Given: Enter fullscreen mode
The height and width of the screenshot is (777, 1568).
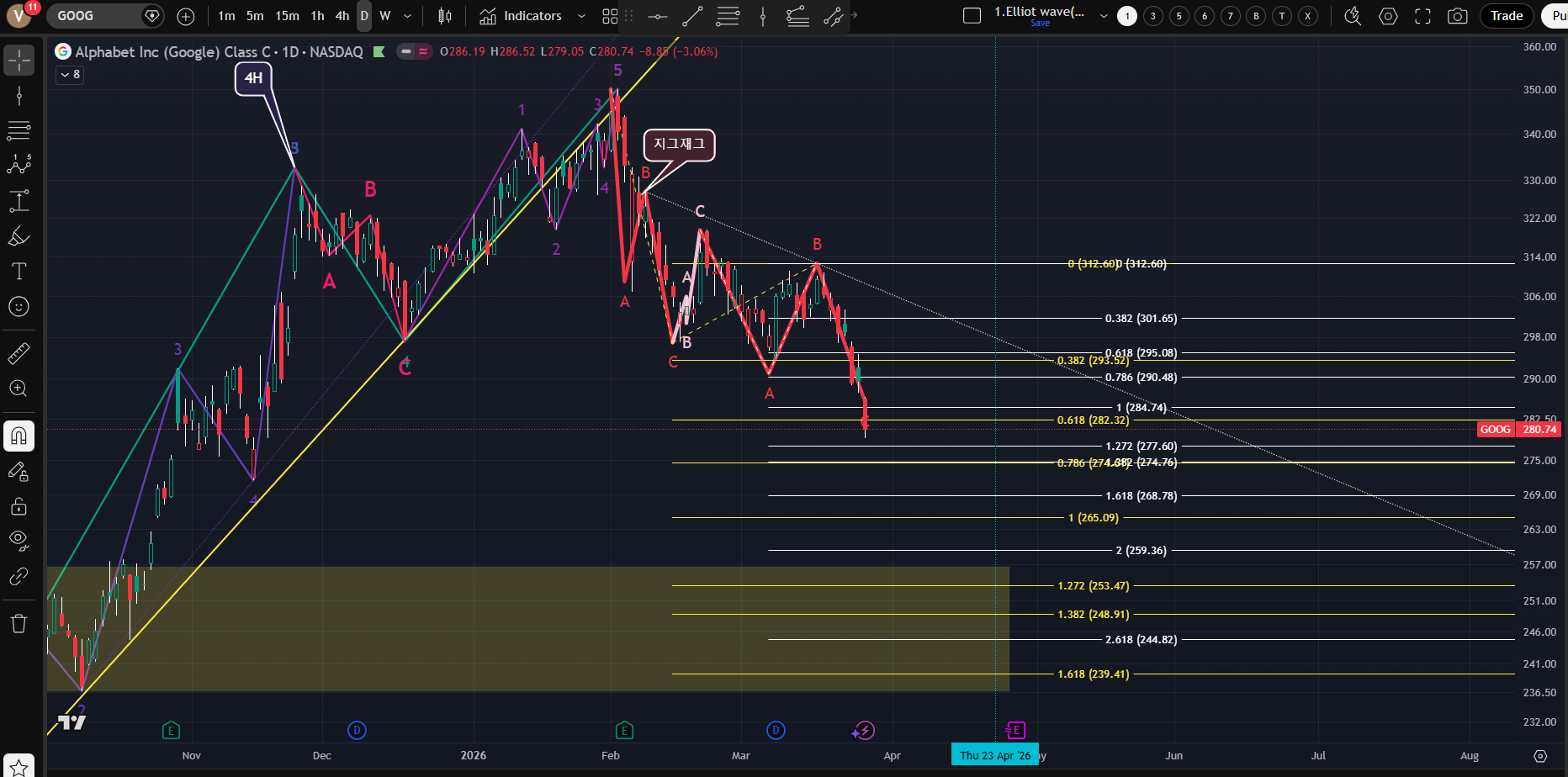Looking at the screenshot, I should click(1422, 16).
